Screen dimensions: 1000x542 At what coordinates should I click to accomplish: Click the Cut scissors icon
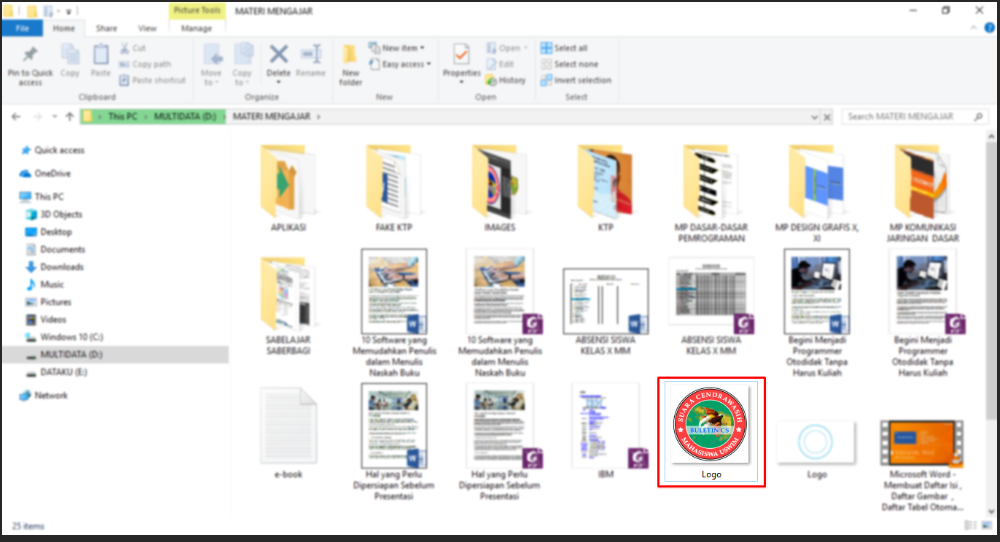(x=125, y=48)
